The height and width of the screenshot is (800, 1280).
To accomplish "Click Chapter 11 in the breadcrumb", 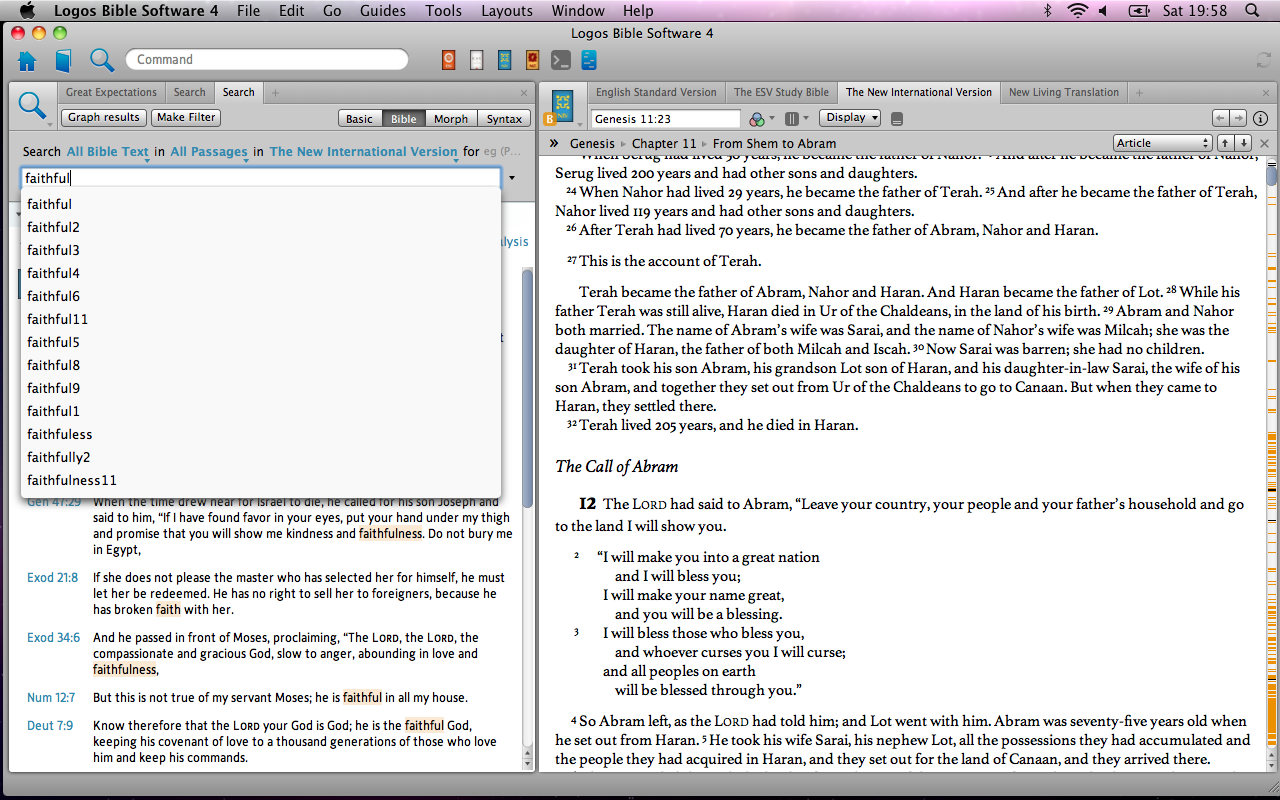I will 664,143.
